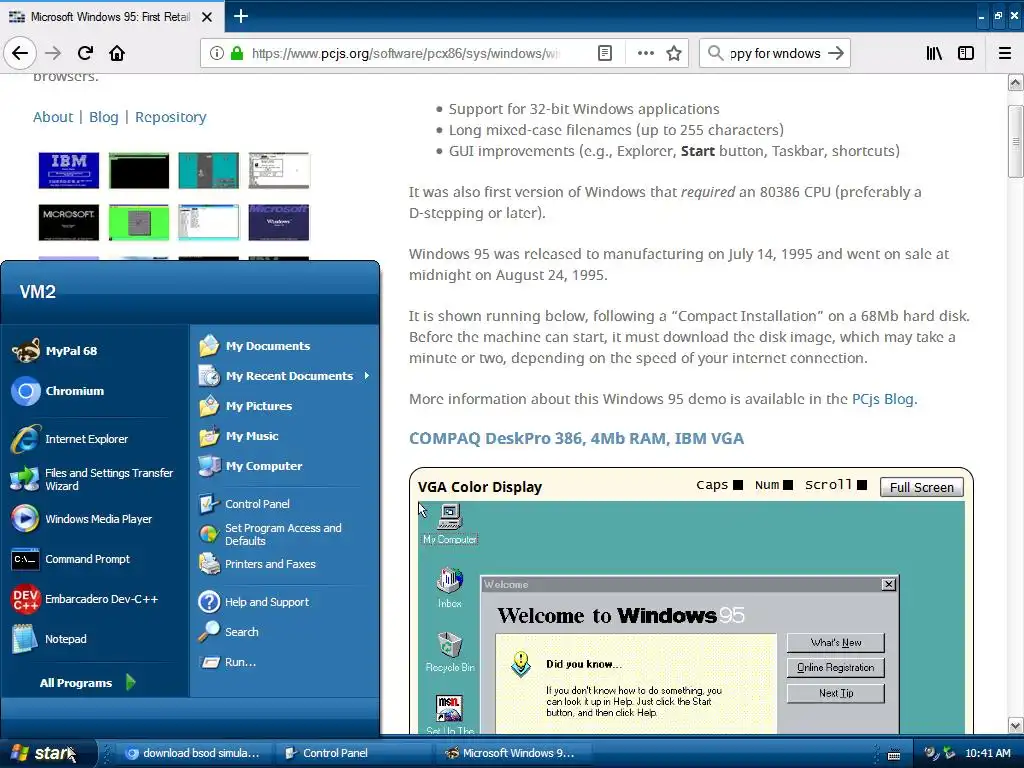Click the taskbar clock
The image size is (1024, 768).
pyautogui.click(x=987, y=753)
